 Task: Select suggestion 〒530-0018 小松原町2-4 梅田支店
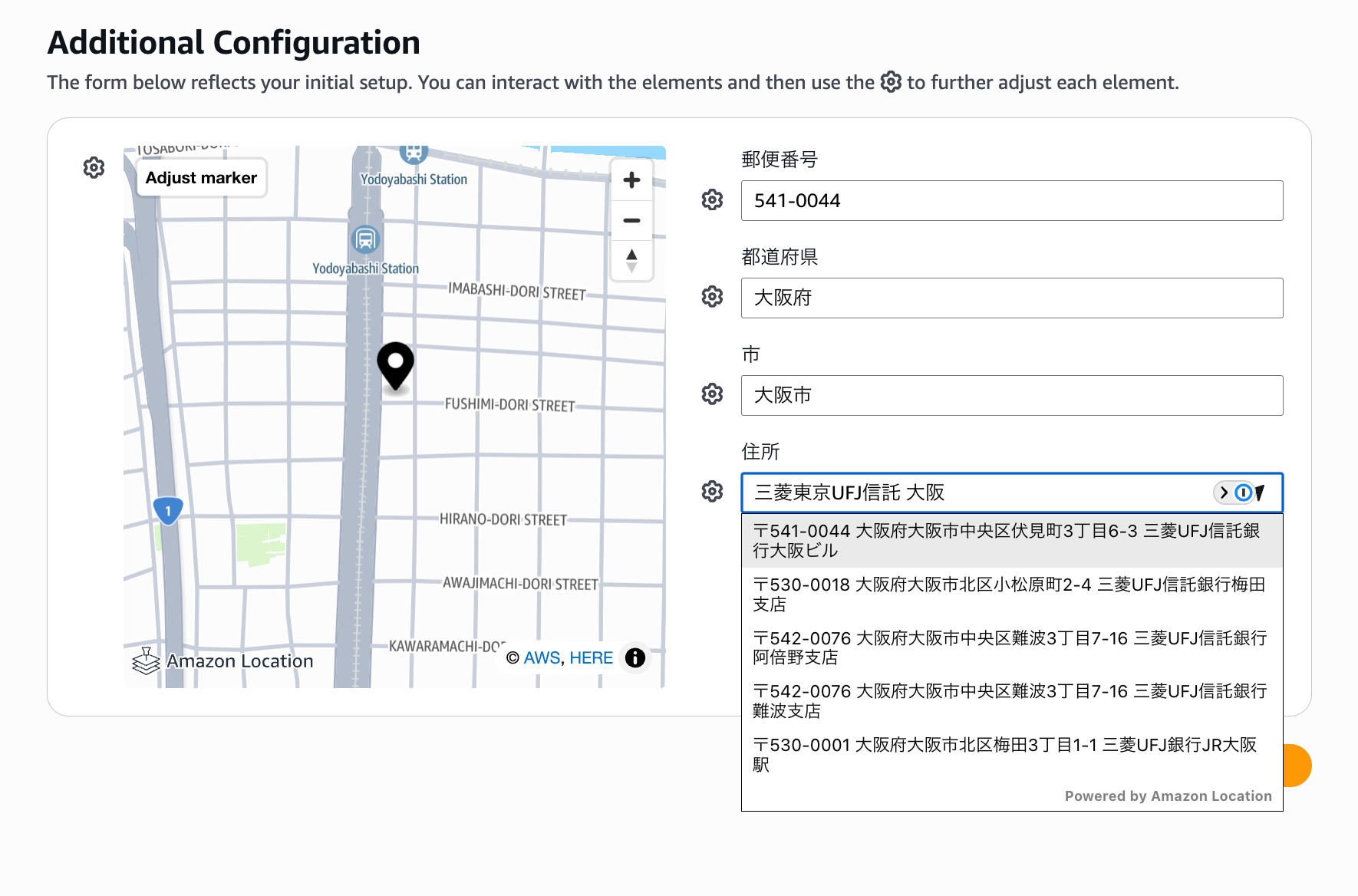1012,595
